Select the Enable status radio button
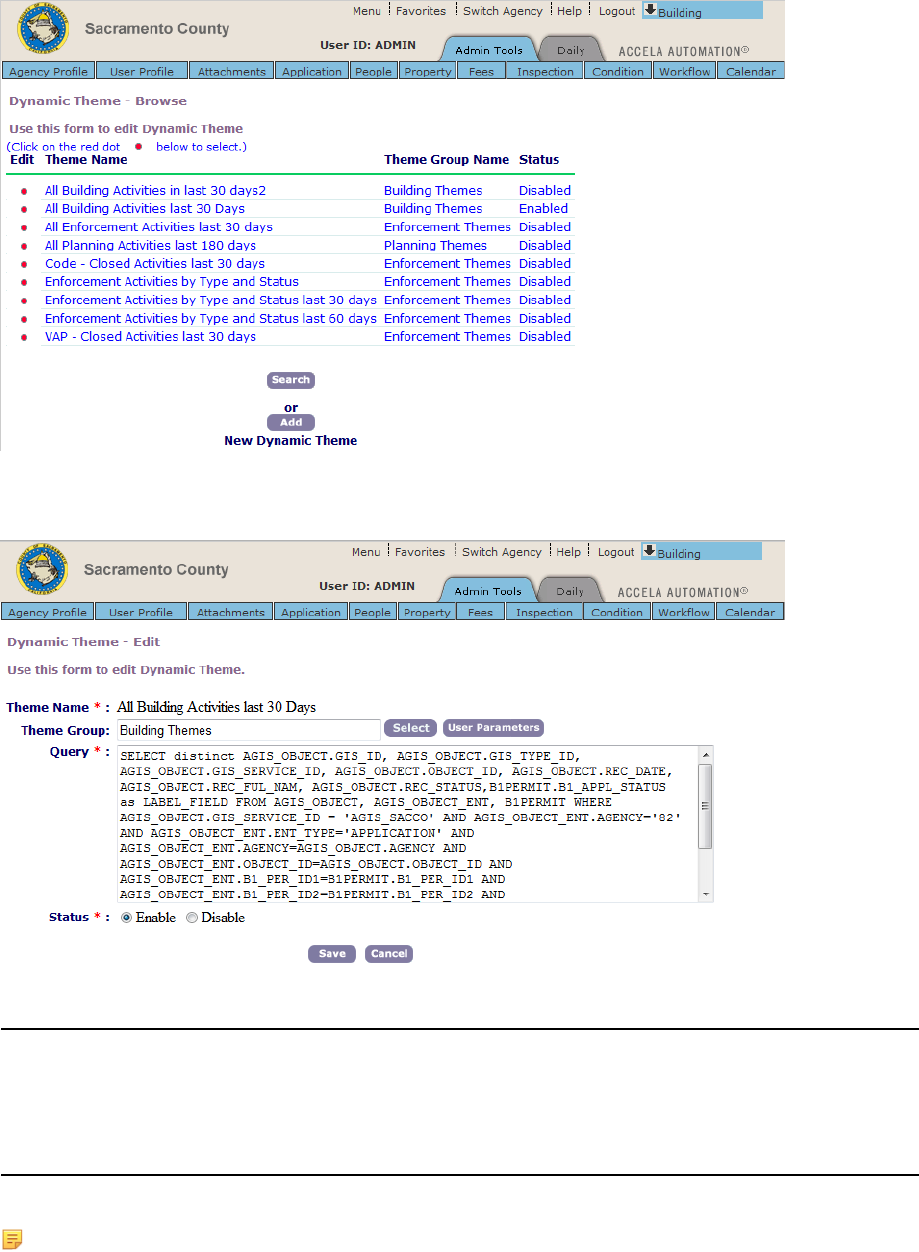 (x=127, y=918)
